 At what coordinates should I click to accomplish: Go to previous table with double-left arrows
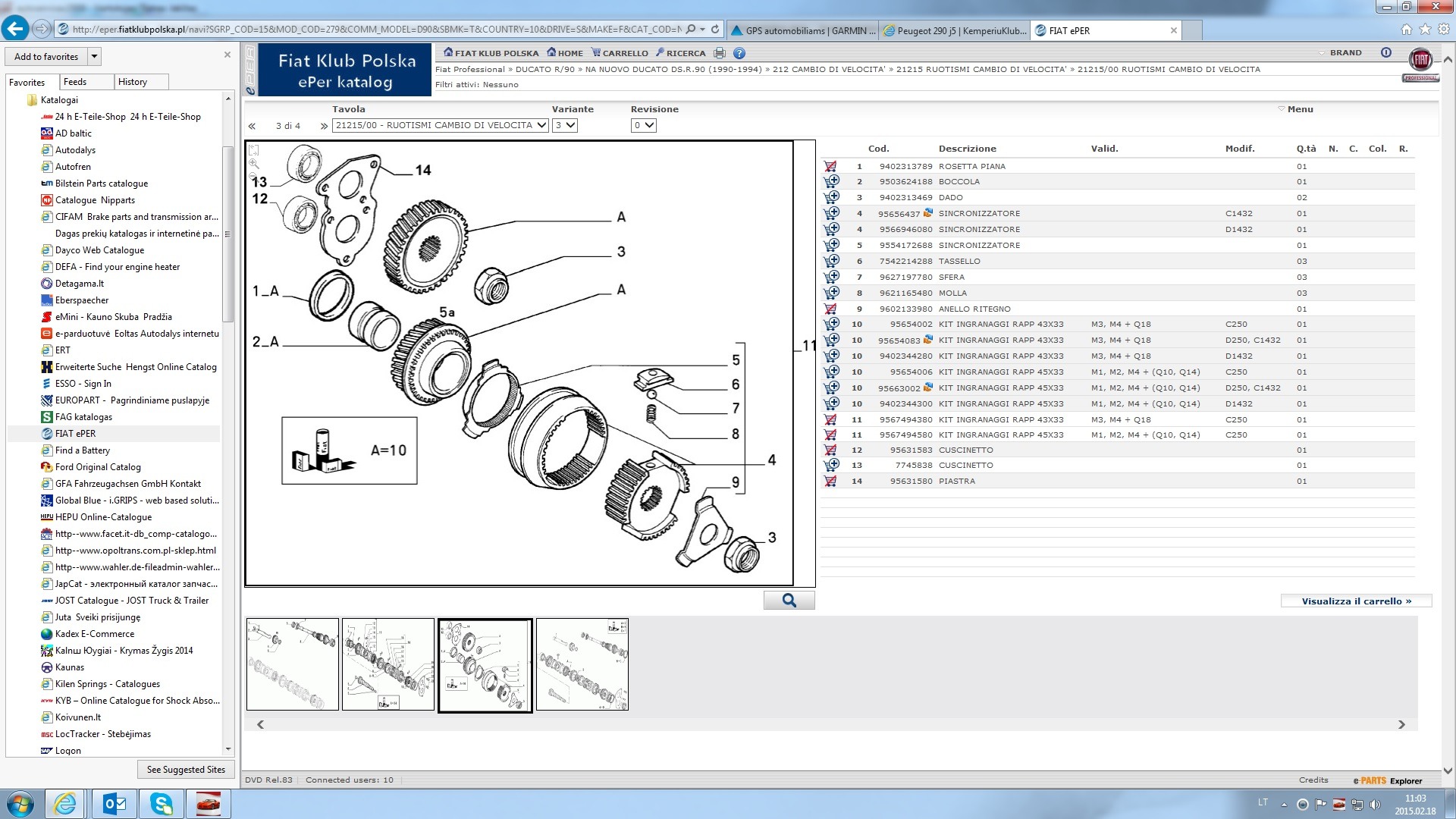[252, 126]
